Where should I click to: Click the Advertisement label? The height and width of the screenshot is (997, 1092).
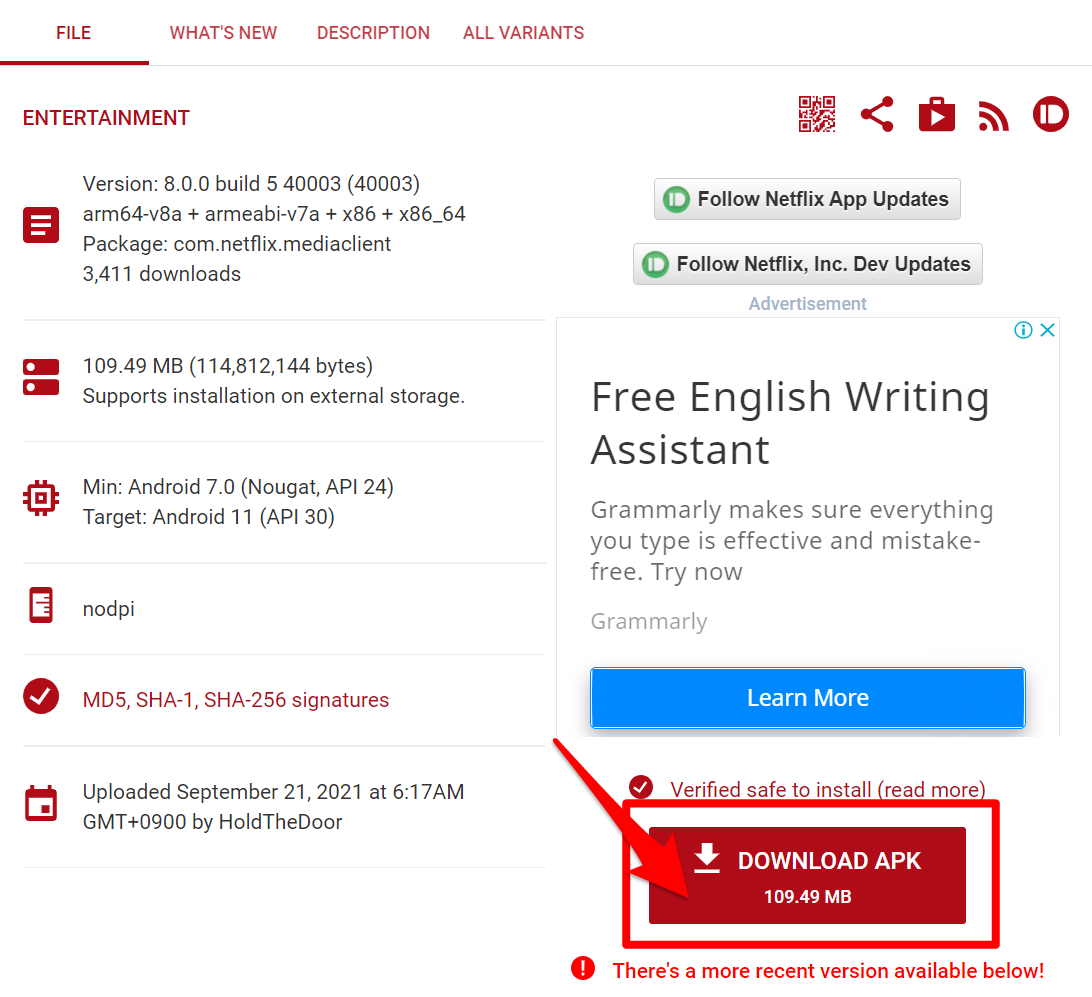[807, 304]
